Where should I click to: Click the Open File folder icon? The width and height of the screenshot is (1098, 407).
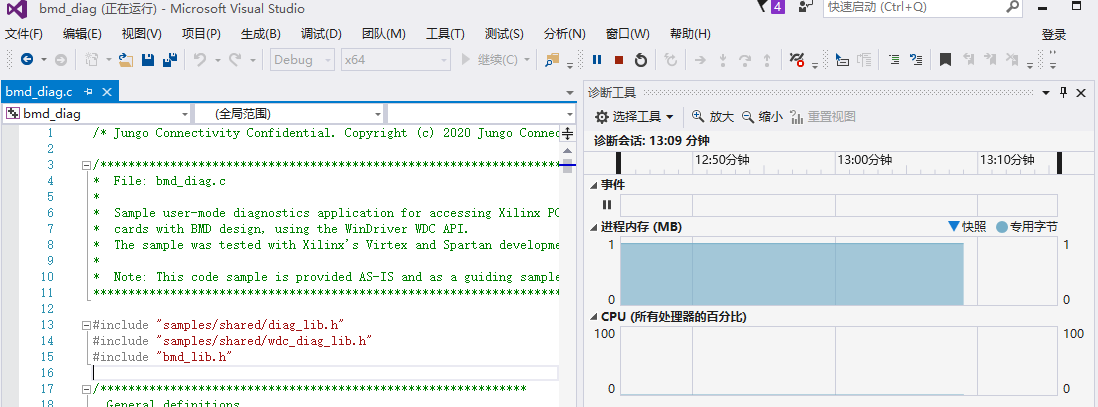(x=126, y=60)
